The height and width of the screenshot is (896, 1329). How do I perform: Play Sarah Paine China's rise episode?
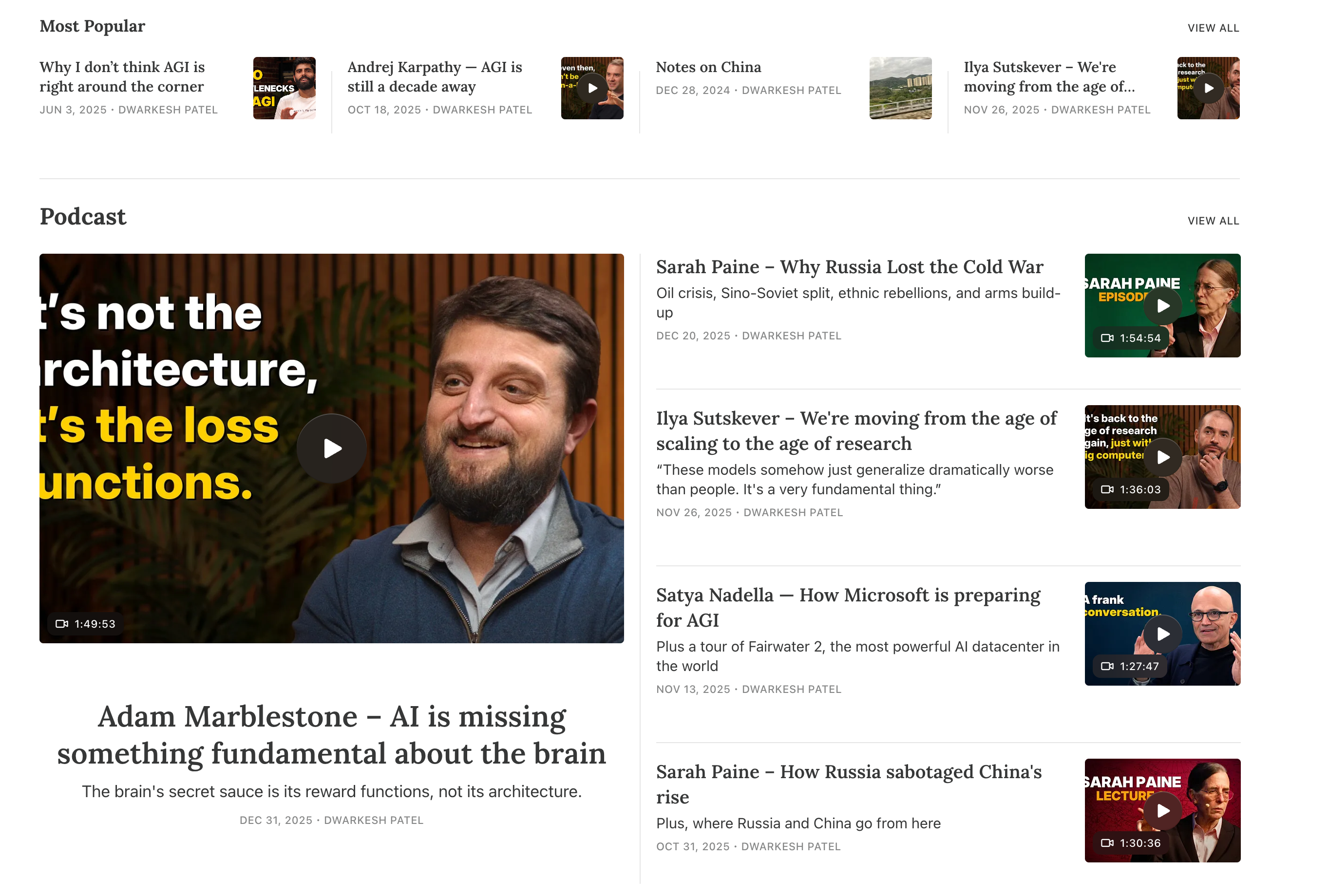1162,810
